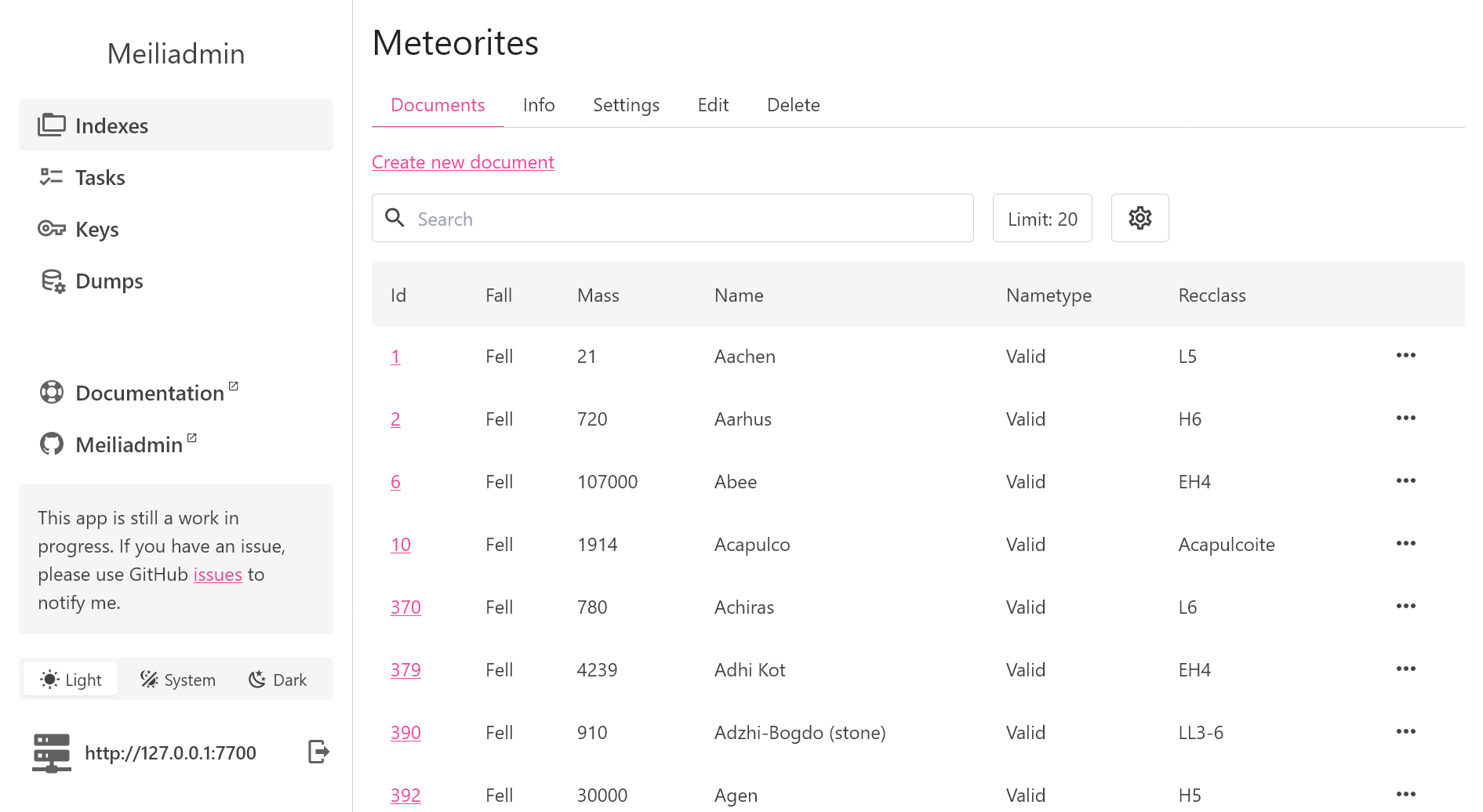Enable the System theme option
This screenshot has width=1483, height=812.
tap(177, 679)
